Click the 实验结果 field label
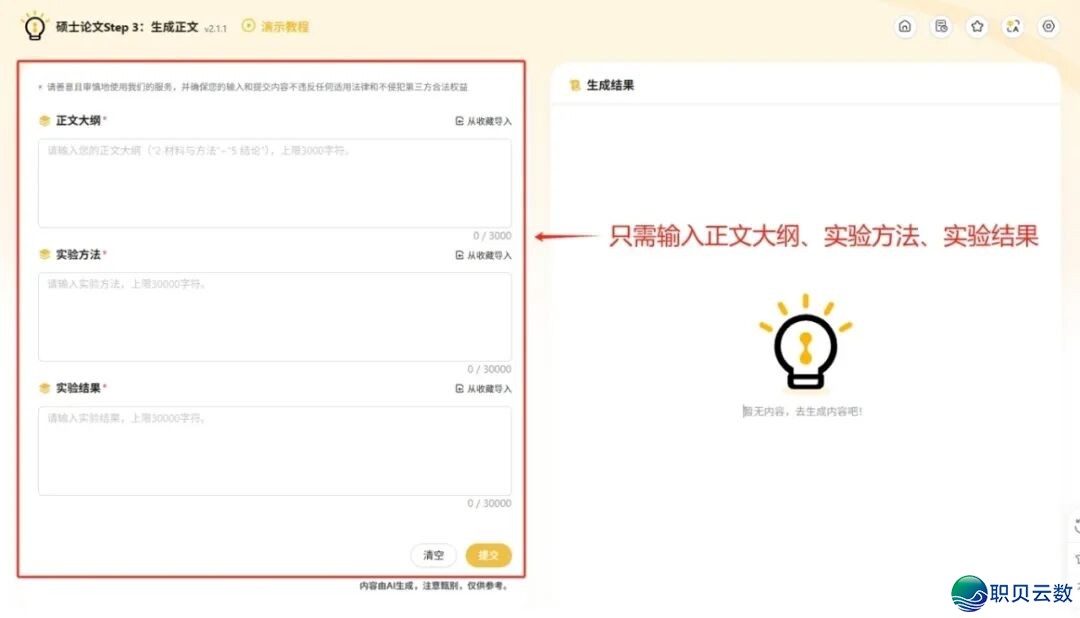This screenshot has width=1080, height=618. tap(78, 388)
